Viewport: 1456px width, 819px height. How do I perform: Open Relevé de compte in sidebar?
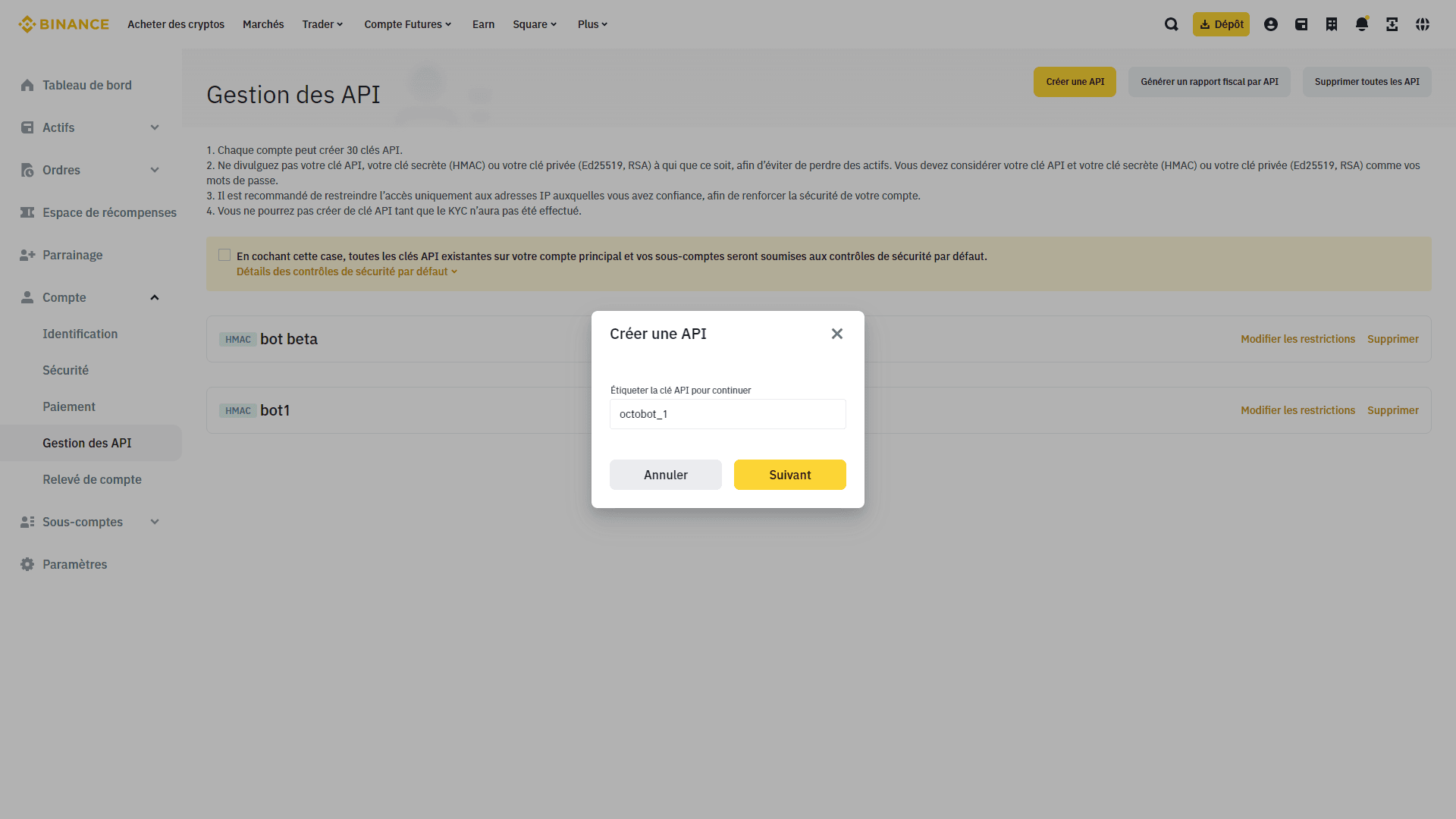pos(92,479)
